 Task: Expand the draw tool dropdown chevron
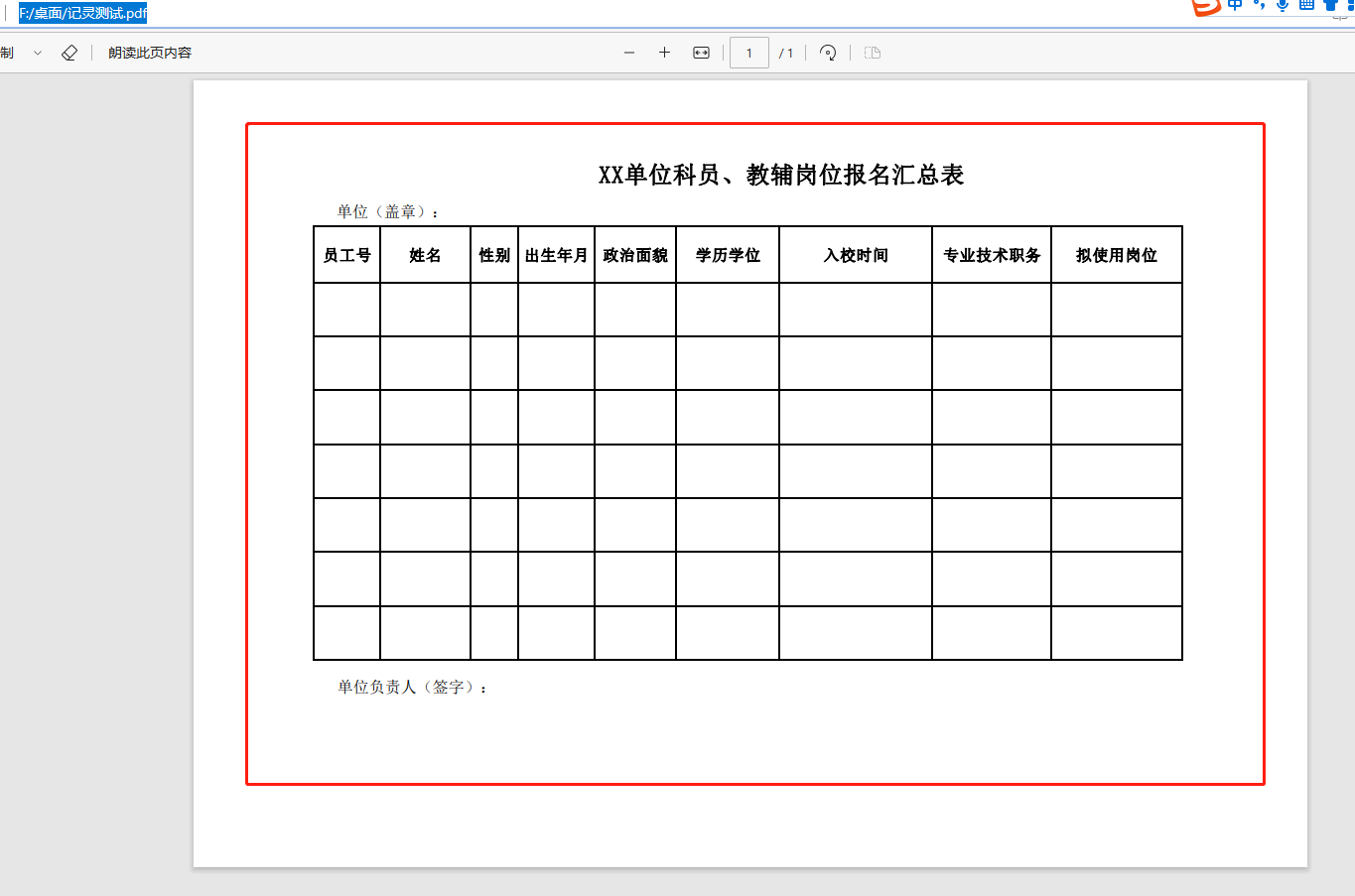[x=38, y=53]
